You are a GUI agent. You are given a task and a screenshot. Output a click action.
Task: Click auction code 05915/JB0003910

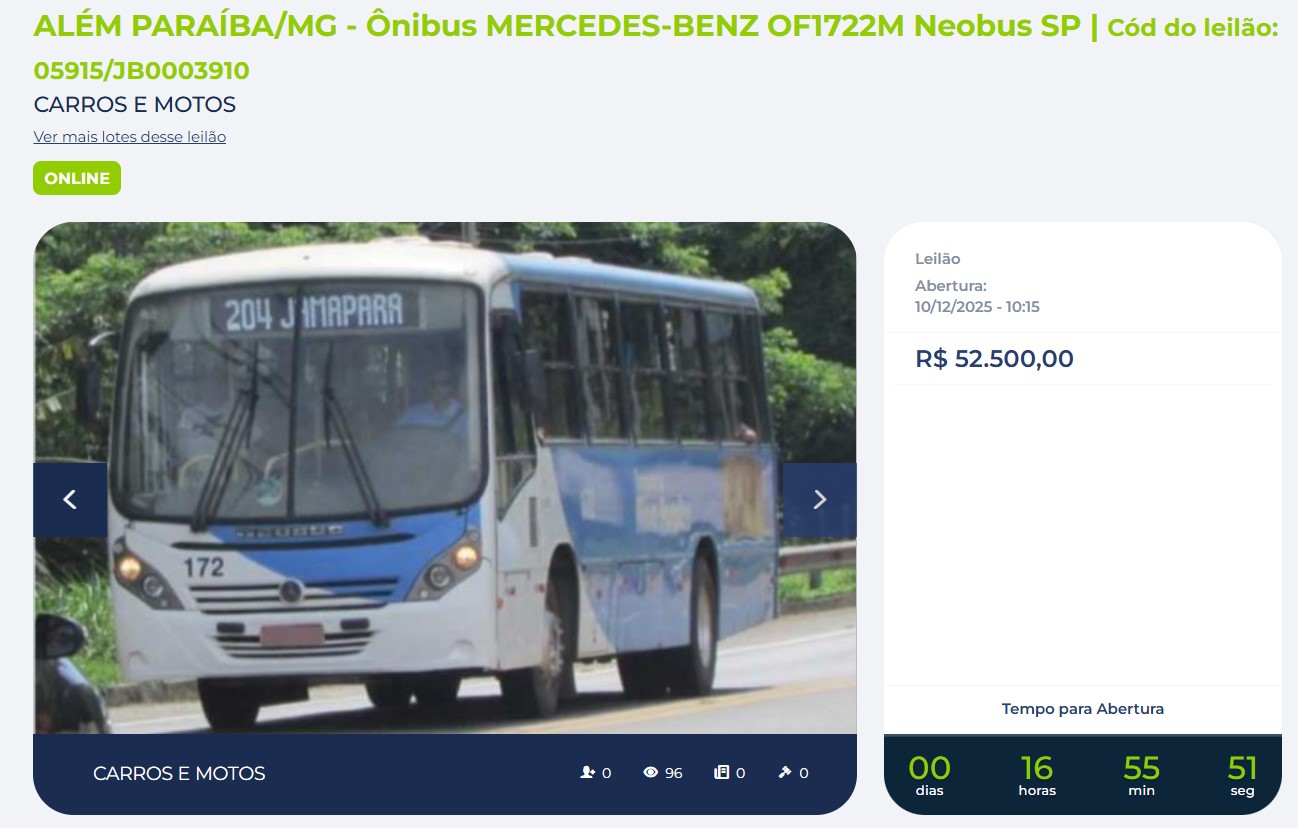pyautogui.click(x=142, y=71)
